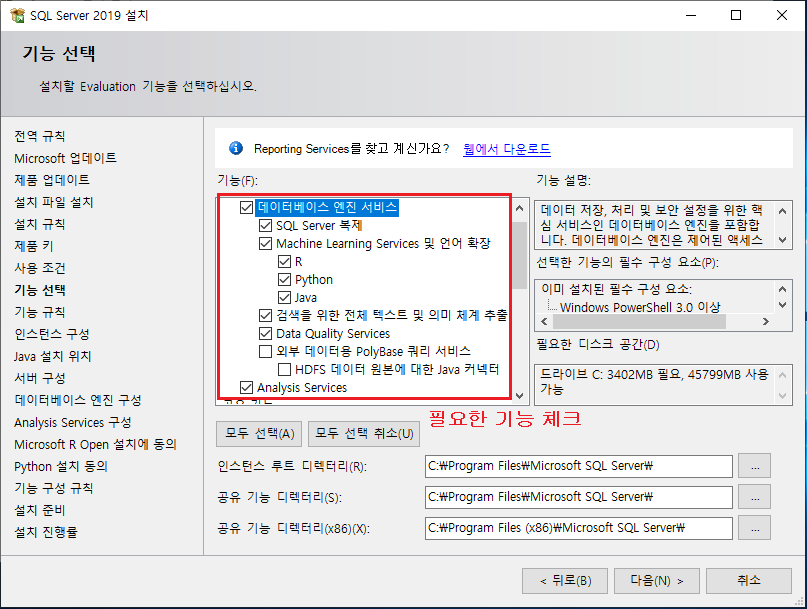Viewport: 807px width, 609px height.
Task: Select the 데이터베이스 엔진 구성 step
Action: (78, 401)
